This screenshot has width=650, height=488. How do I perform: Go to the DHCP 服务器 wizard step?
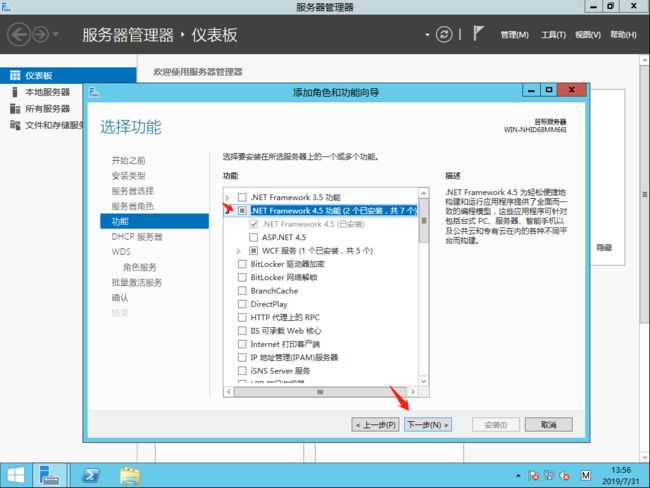point(137,237)
